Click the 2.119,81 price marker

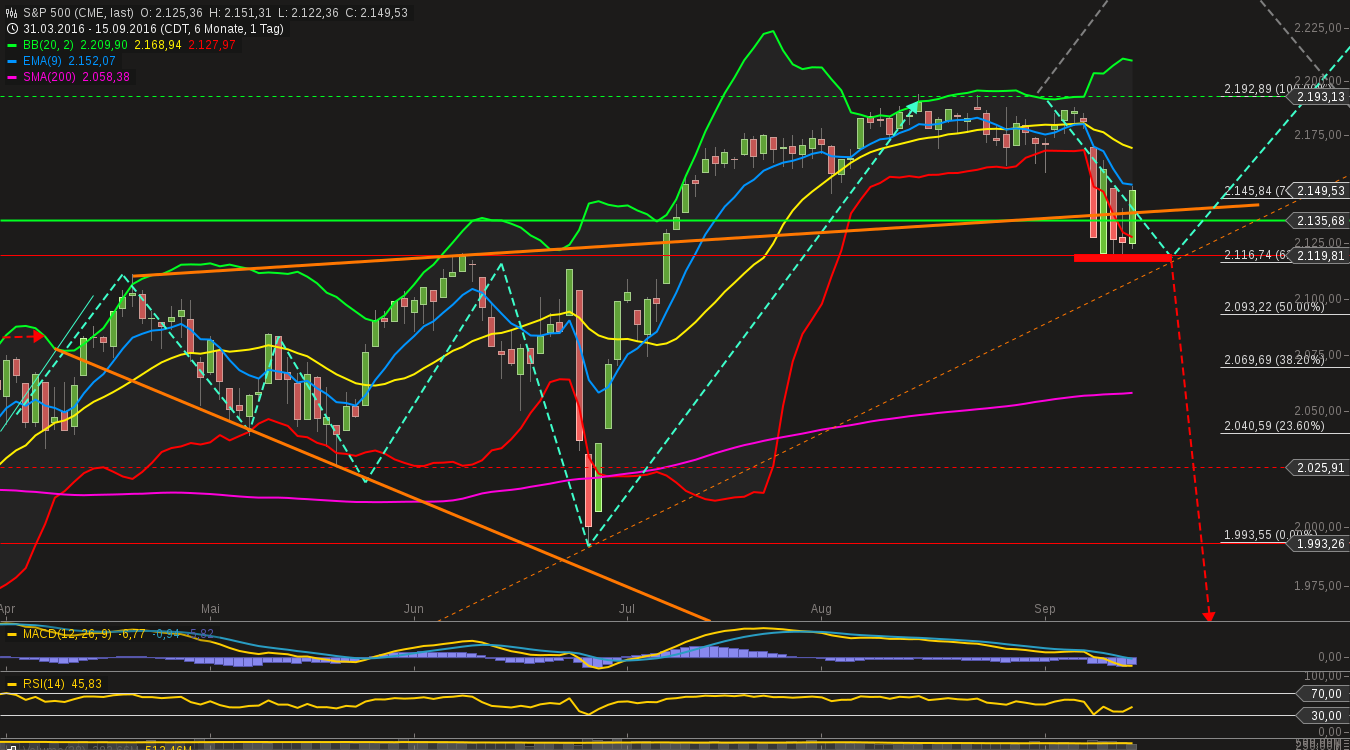click(1320, 255)
